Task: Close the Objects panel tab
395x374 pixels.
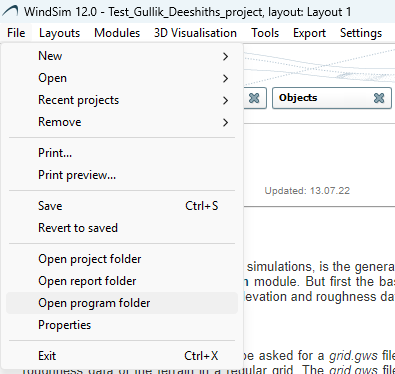Action: [379, 98]
